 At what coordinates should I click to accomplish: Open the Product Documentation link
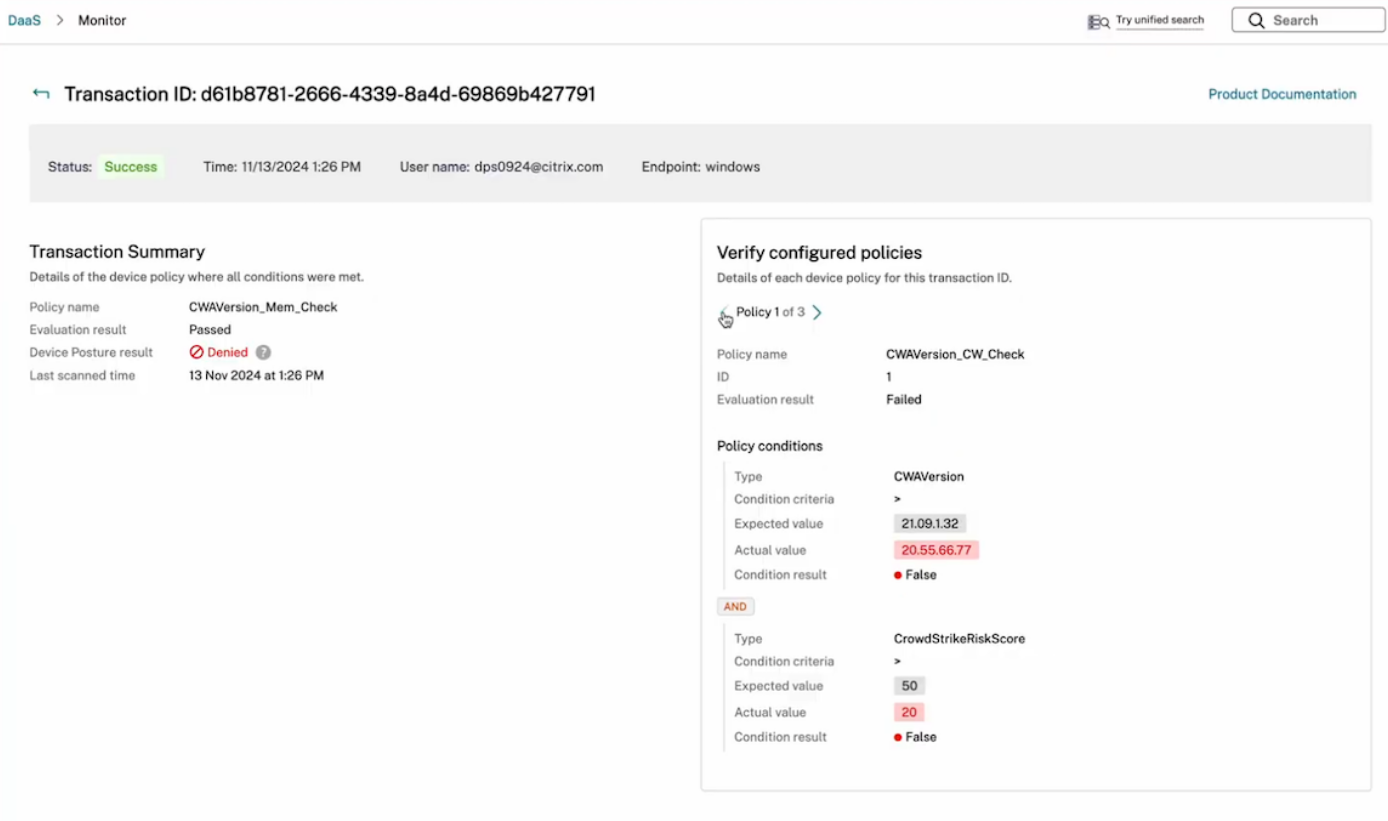[1282, 94]
